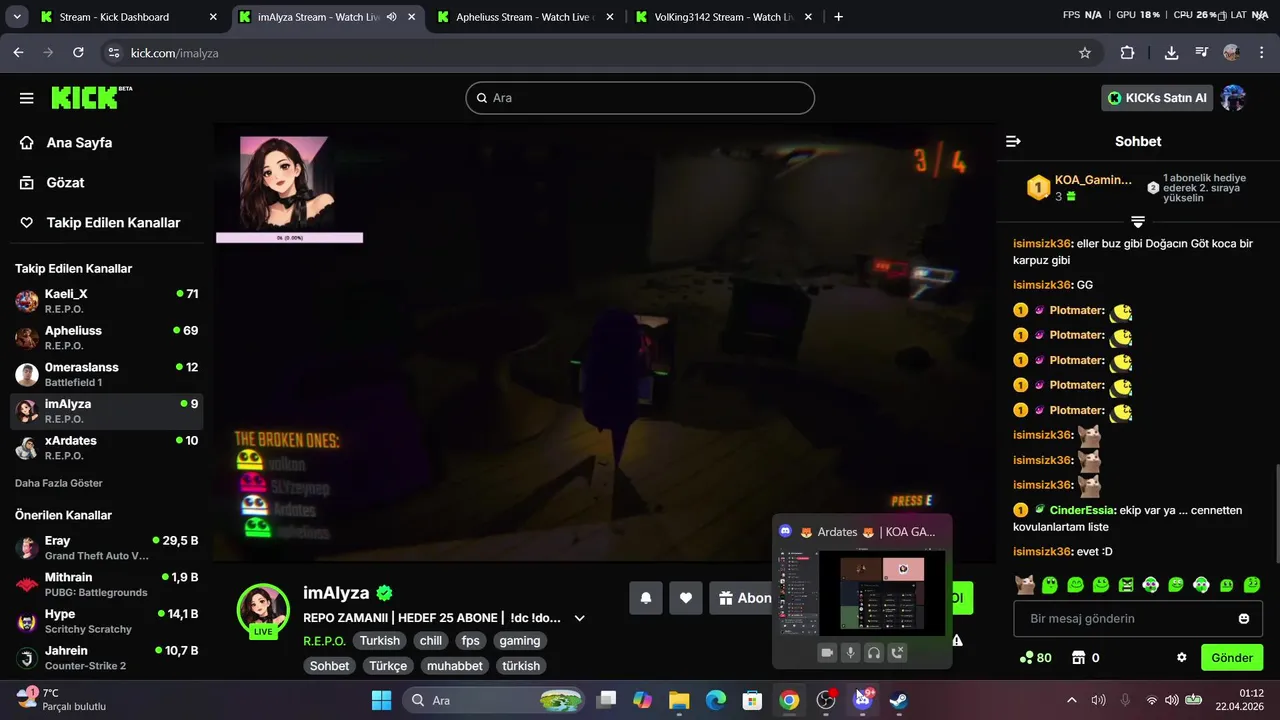
Task: Click the Gönder send button
Action: [1232, 658]
